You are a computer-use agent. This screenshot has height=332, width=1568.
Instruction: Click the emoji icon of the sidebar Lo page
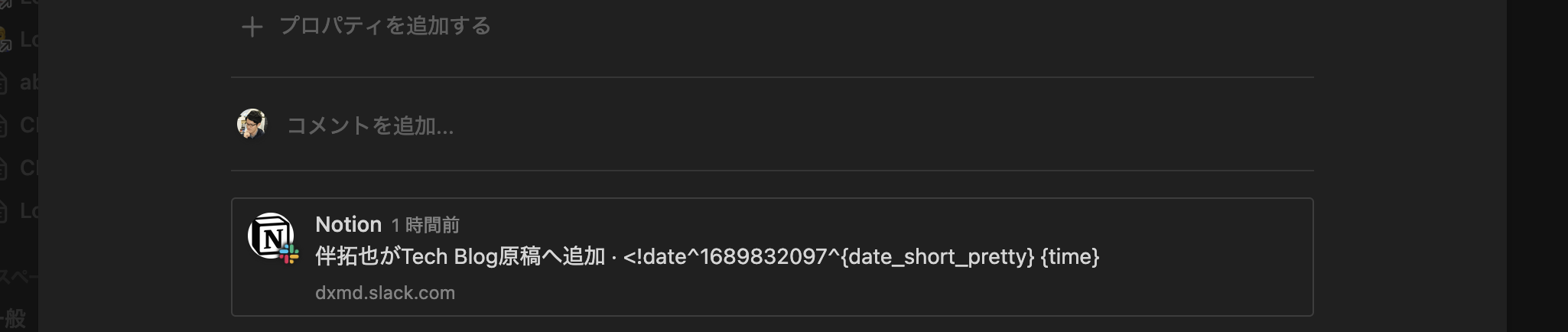click(3, 40)
